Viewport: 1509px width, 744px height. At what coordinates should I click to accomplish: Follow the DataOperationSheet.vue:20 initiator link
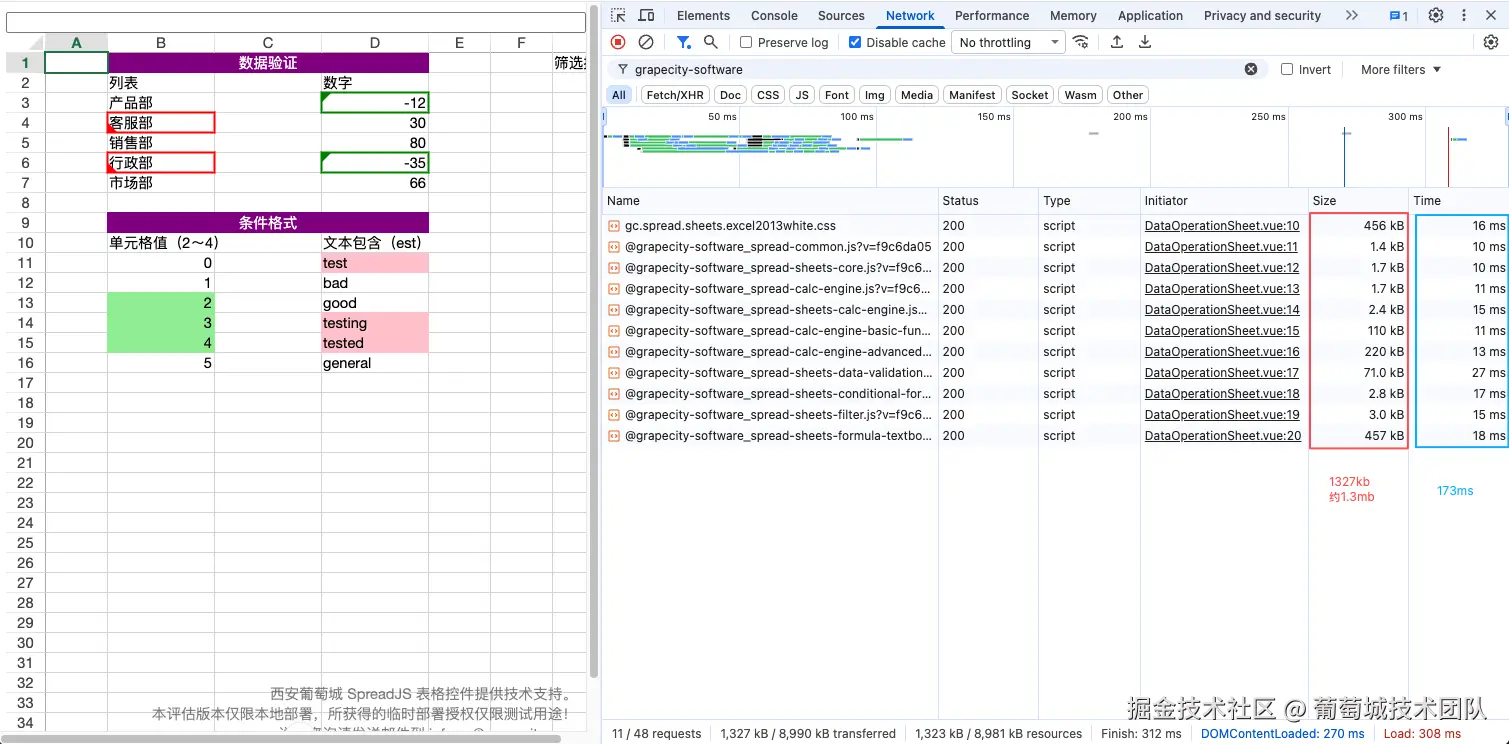click(x=1222, y=436)
